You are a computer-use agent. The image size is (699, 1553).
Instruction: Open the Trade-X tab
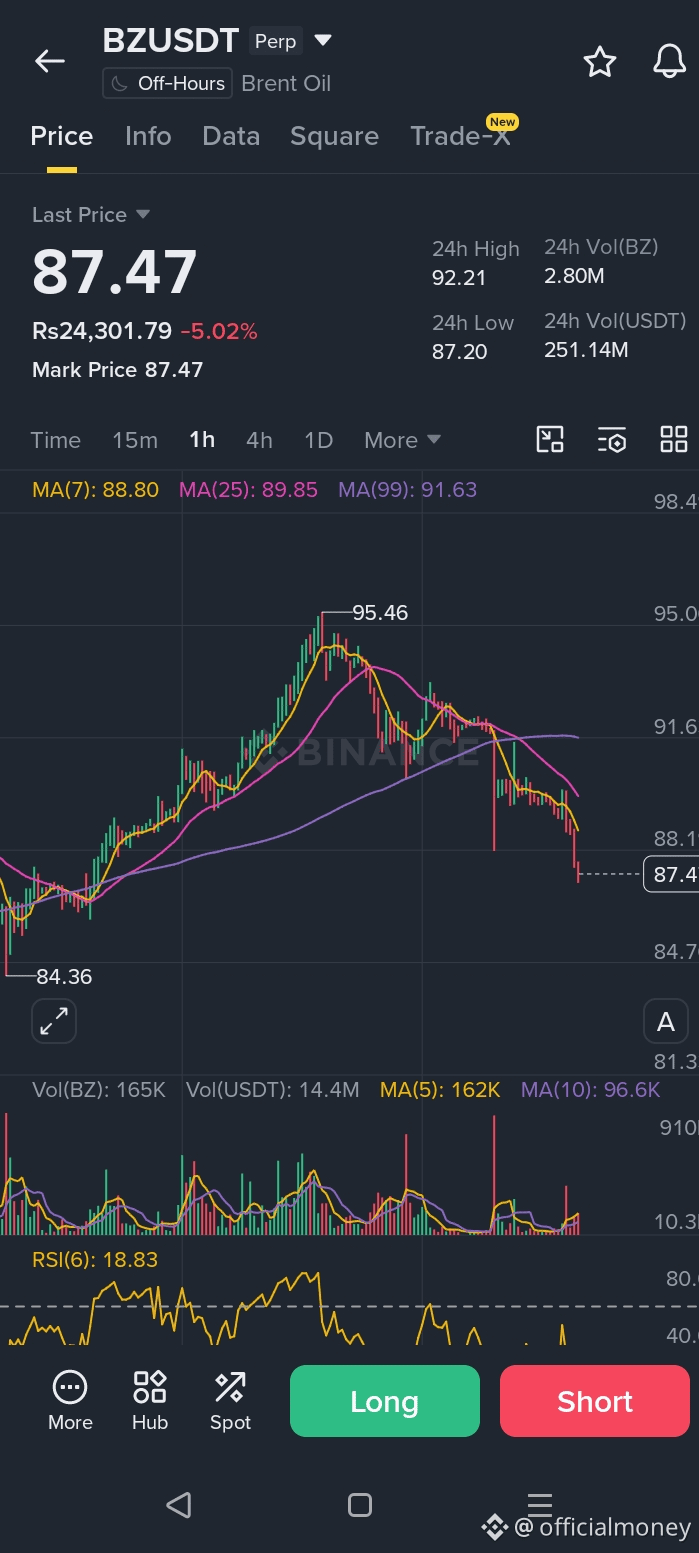(461, 137)
